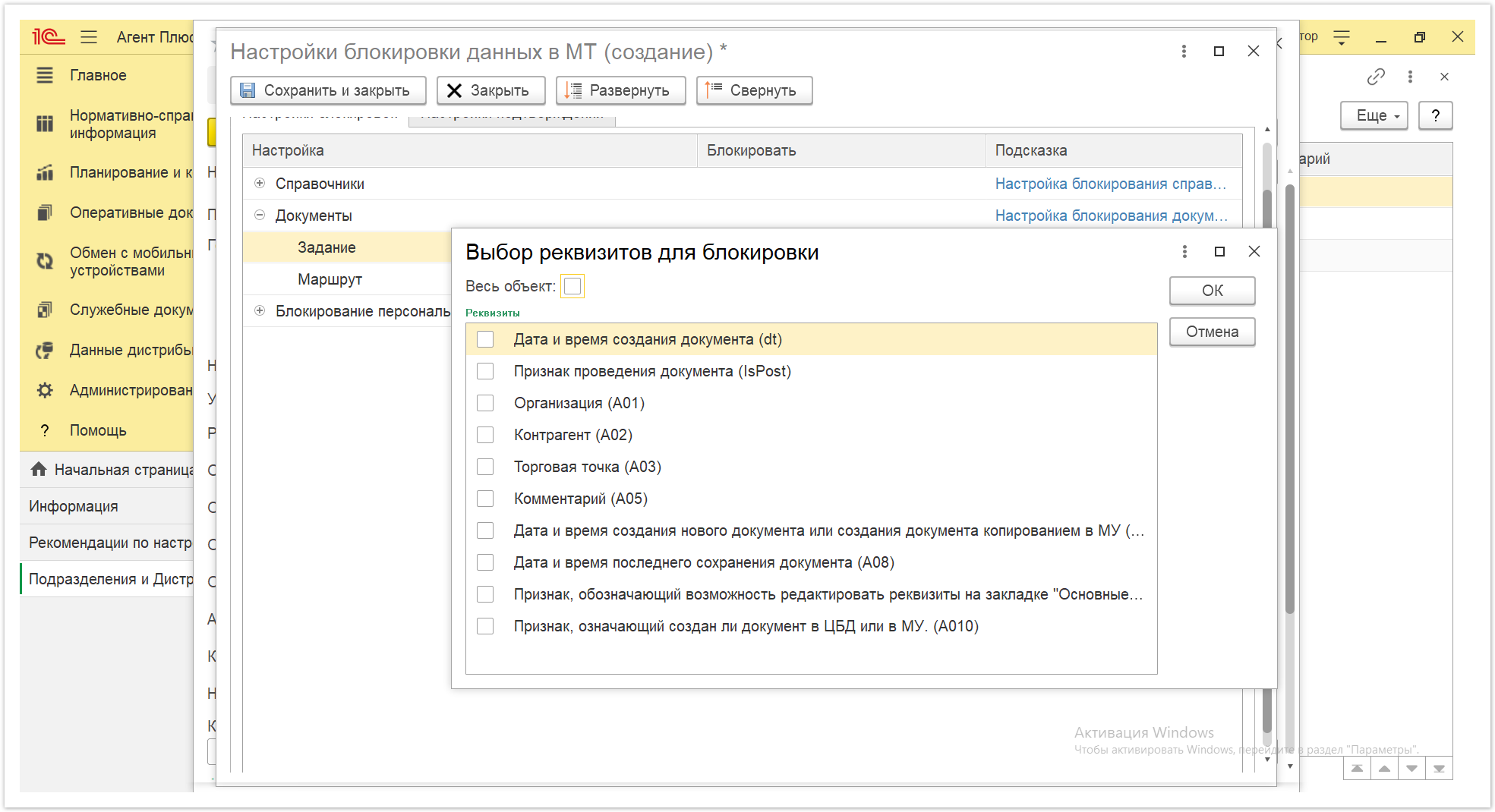Click outer window vertical scrollbar thumb
1495x812 pixels.
(x=1289, y=398)
